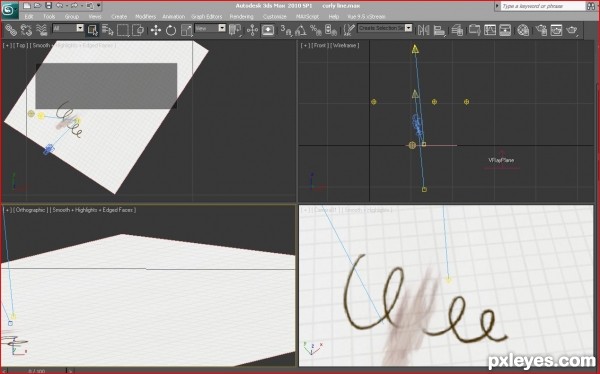This screenshot has width=600, height=374.
Task: Open the Modifiers menu
Action: pyautogui.click(x=145, y=16)
